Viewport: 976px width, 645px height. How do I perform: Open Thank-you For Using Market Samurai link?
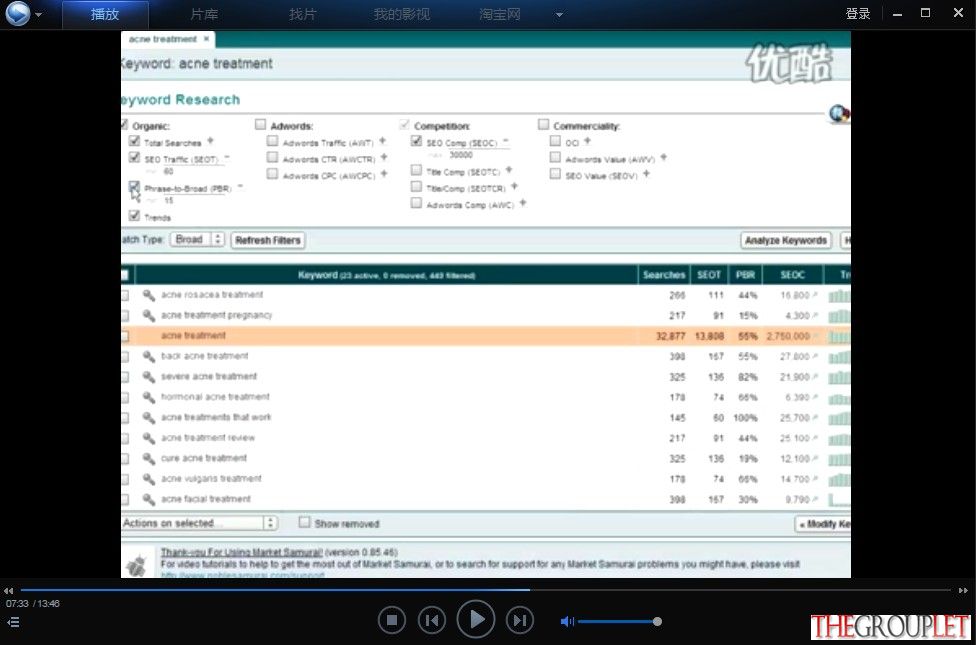[x=242, y=552]
